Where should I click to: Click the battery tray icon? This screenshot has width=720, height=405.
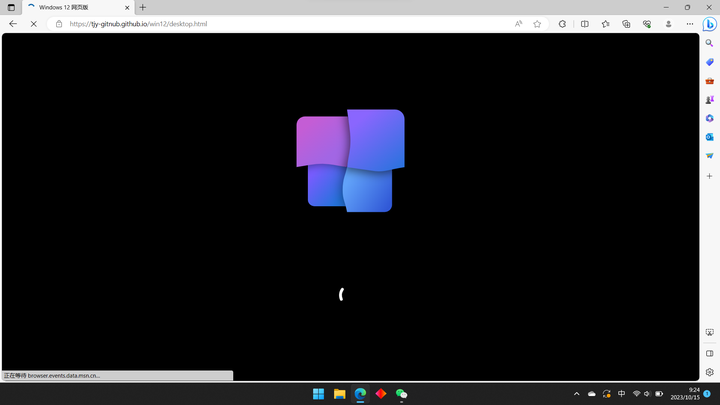point(659,394)
